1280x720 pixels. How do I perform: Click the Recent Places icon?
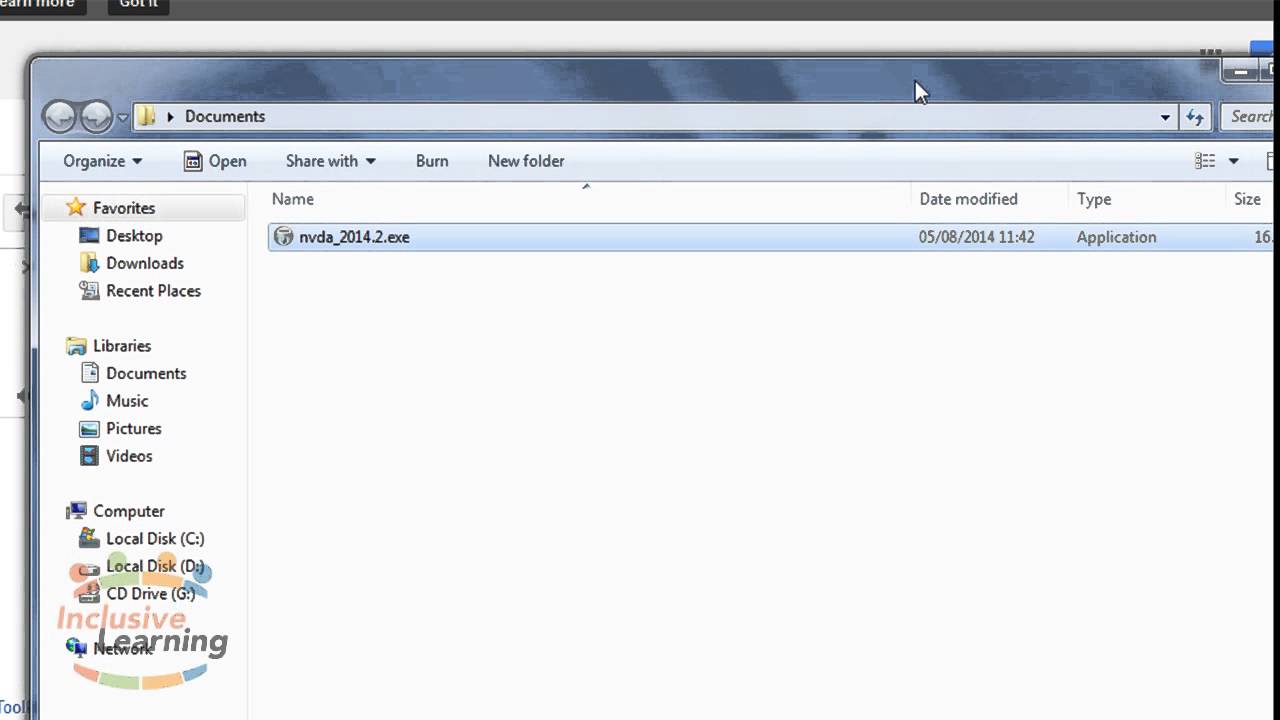point(89,291)
